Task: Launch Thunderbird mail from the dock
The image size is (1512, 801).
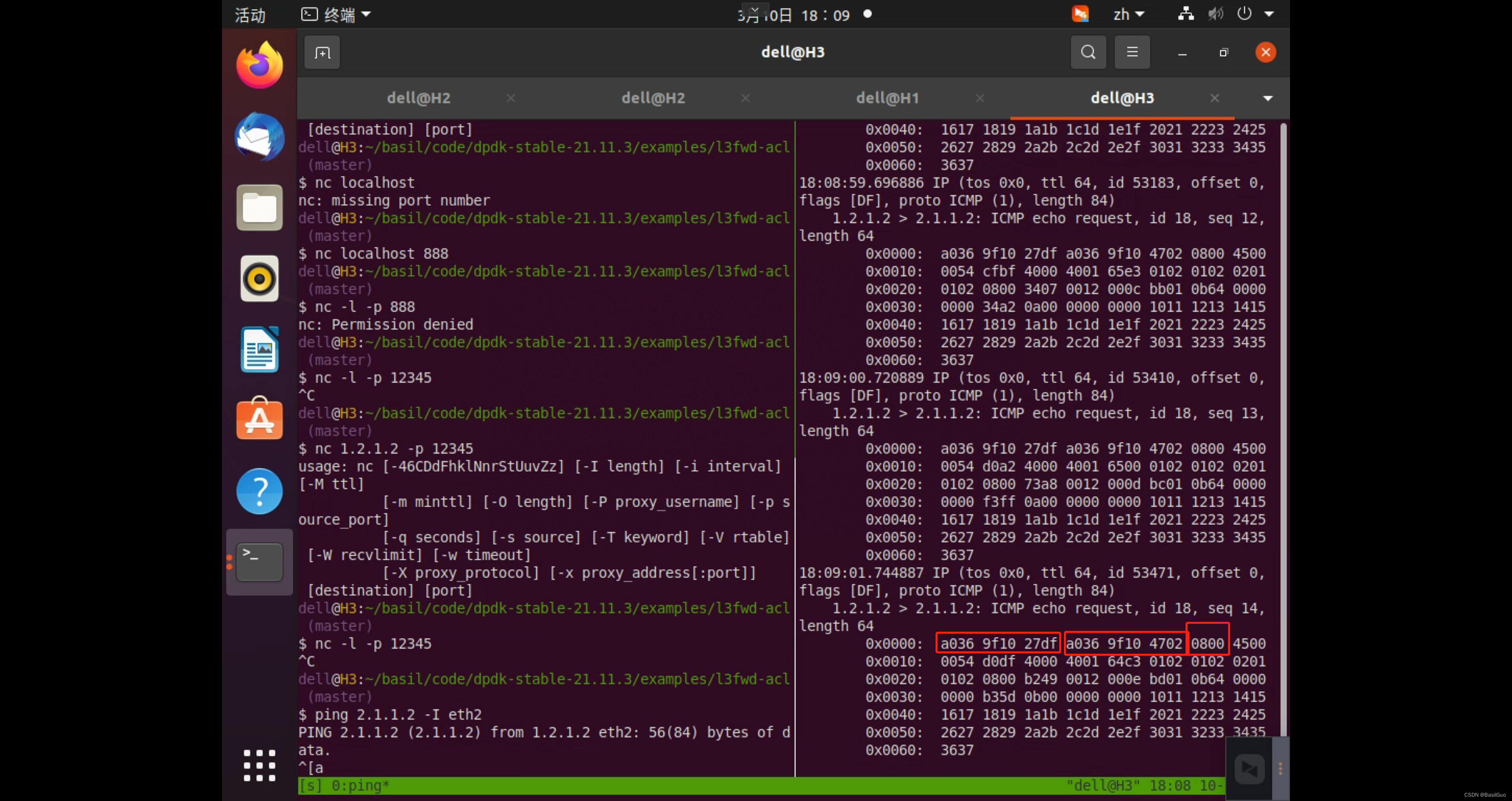Action: 259,137
